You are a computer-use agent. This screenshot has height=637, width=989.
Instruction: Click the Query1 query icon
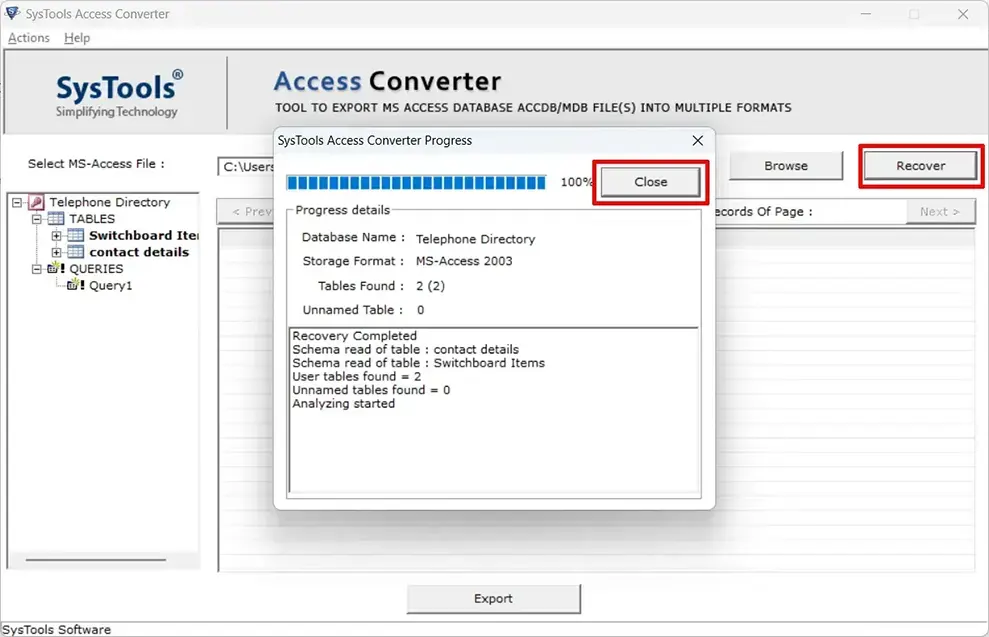[76, 284]
